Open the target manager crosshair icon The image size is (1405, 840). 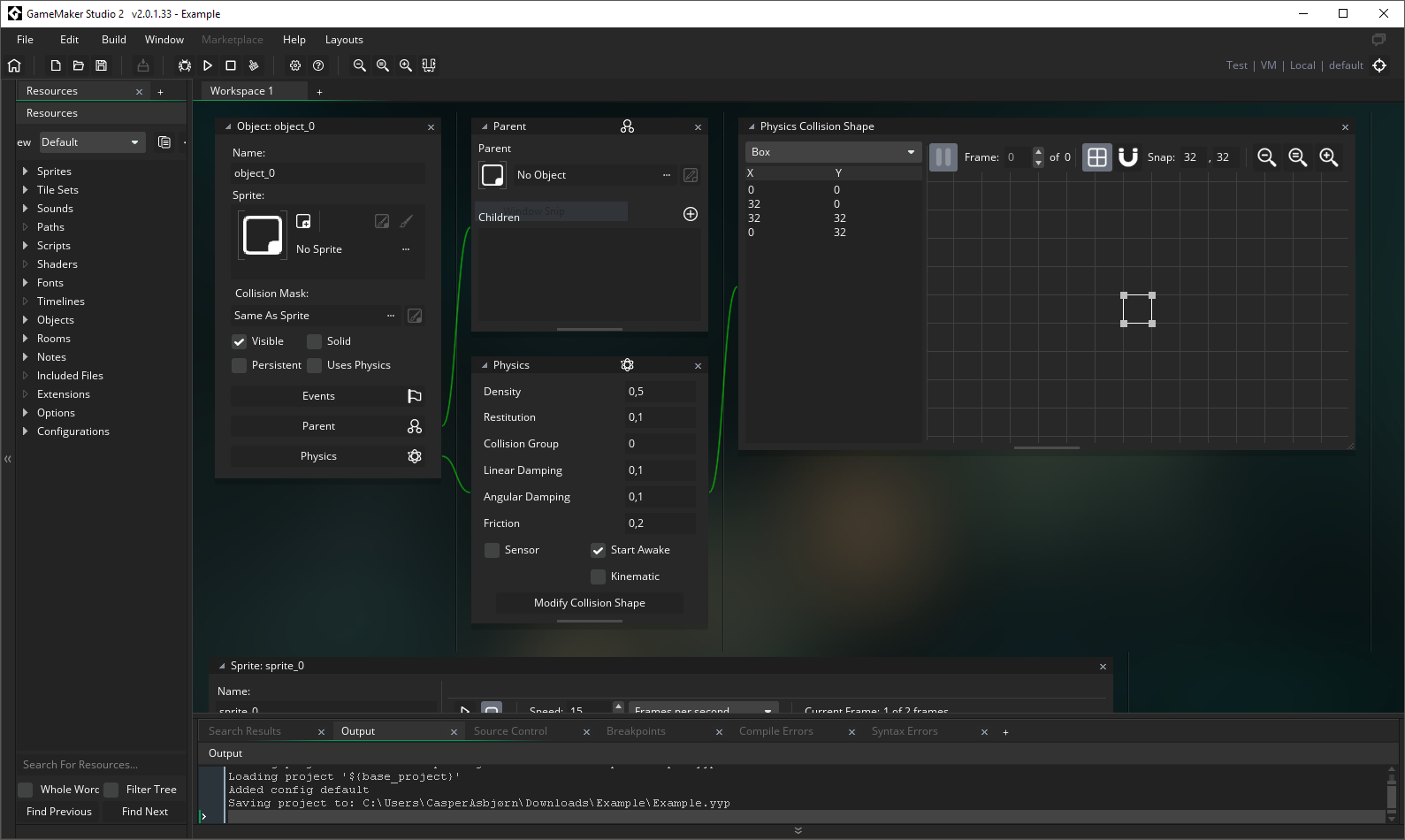coord(1379,65)
